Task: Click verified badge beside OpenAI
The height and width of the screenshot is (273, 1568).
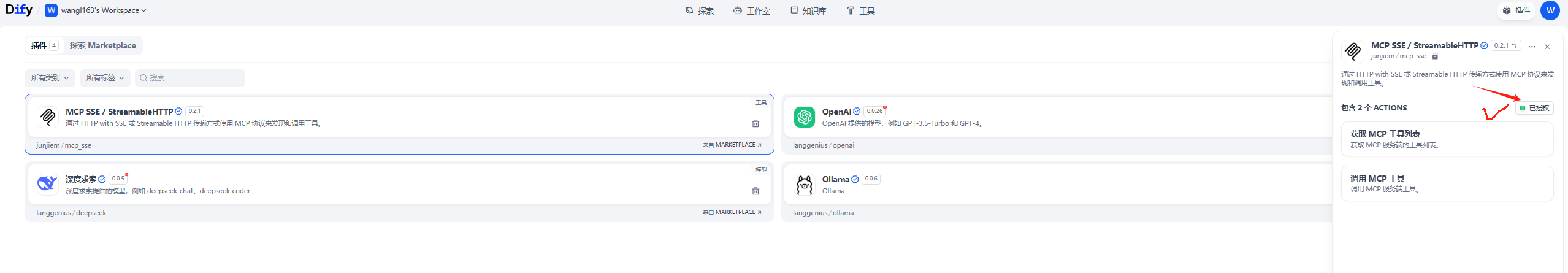Action: coord(857,112)
